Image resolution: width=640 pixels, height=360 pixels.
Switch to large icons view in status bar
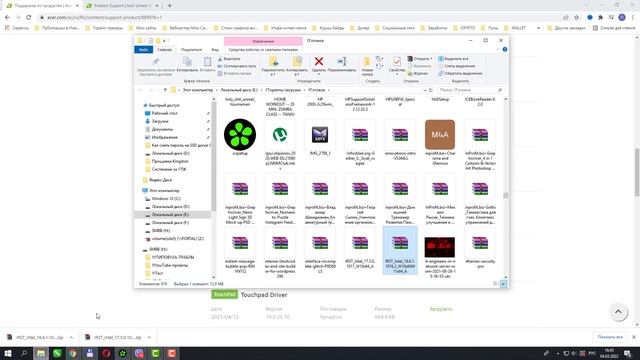[503, 284]
